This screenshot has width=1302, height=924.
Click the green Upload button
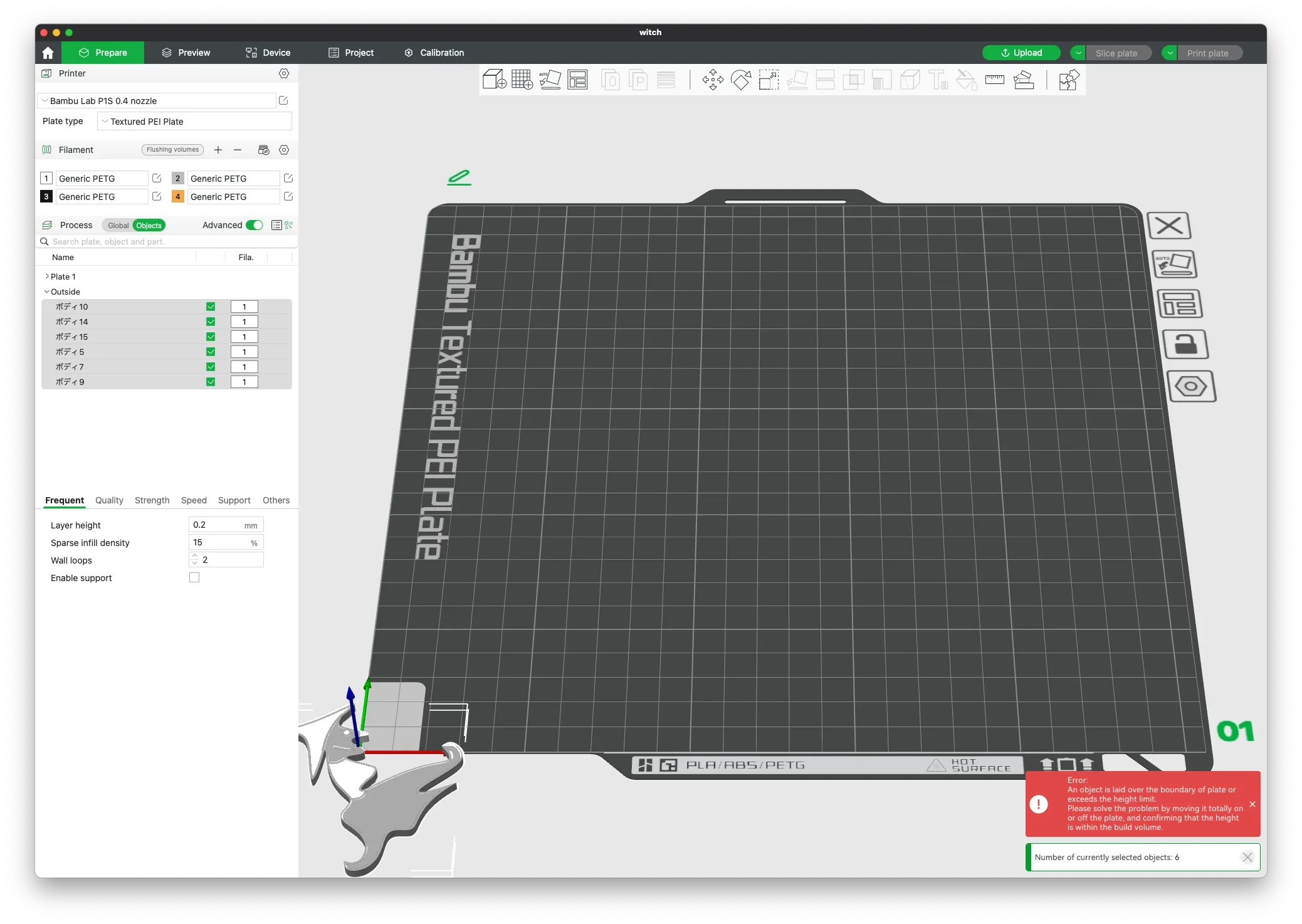coord(1021,53)
